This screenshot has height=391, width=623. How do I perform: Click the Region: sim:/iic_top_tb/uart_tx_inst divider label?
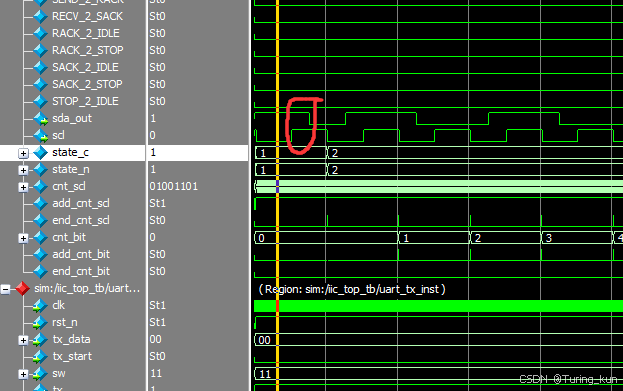pos(352,289)
